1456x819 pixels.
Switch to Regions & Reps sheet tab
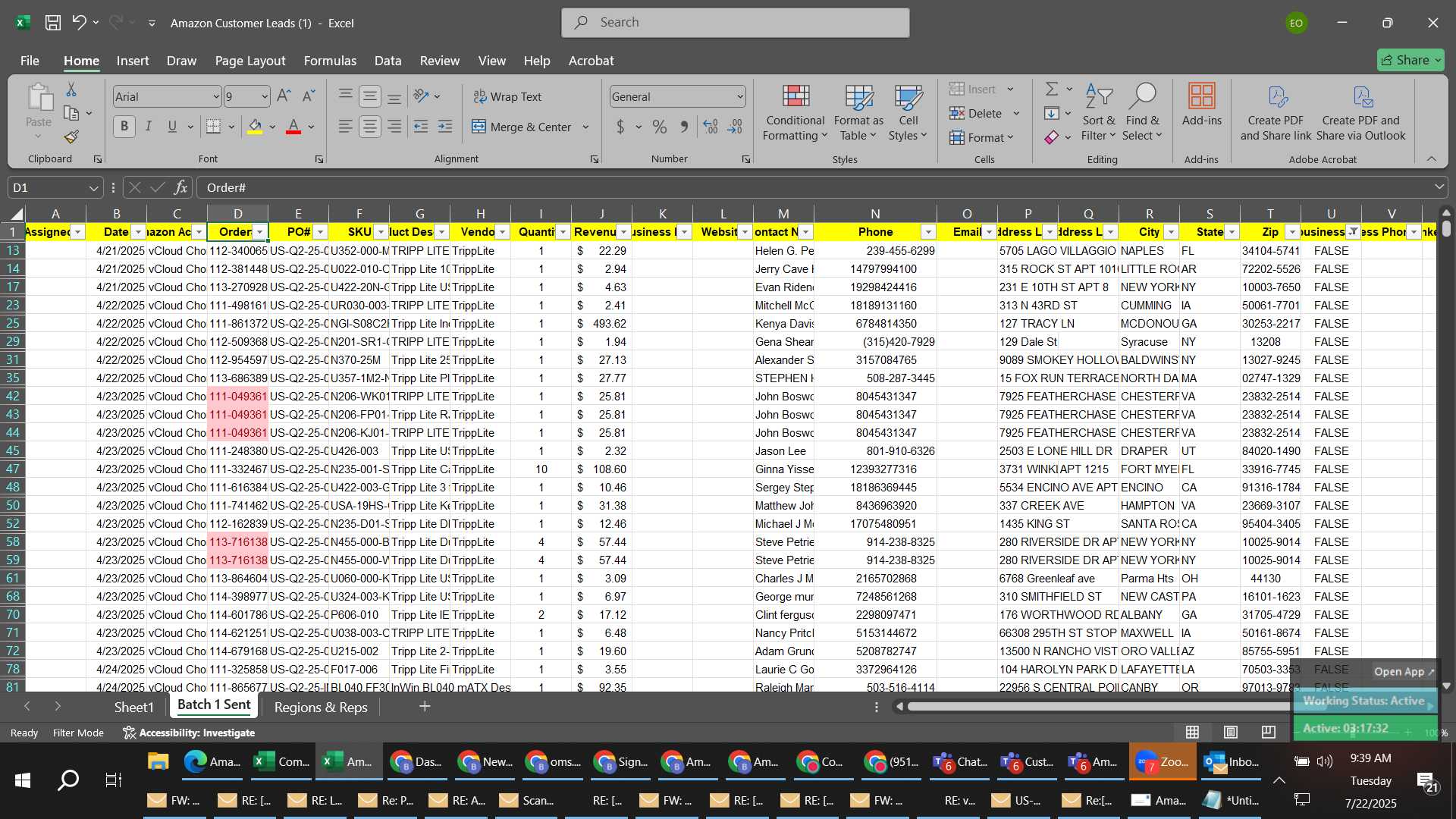[x=321, y=707]
